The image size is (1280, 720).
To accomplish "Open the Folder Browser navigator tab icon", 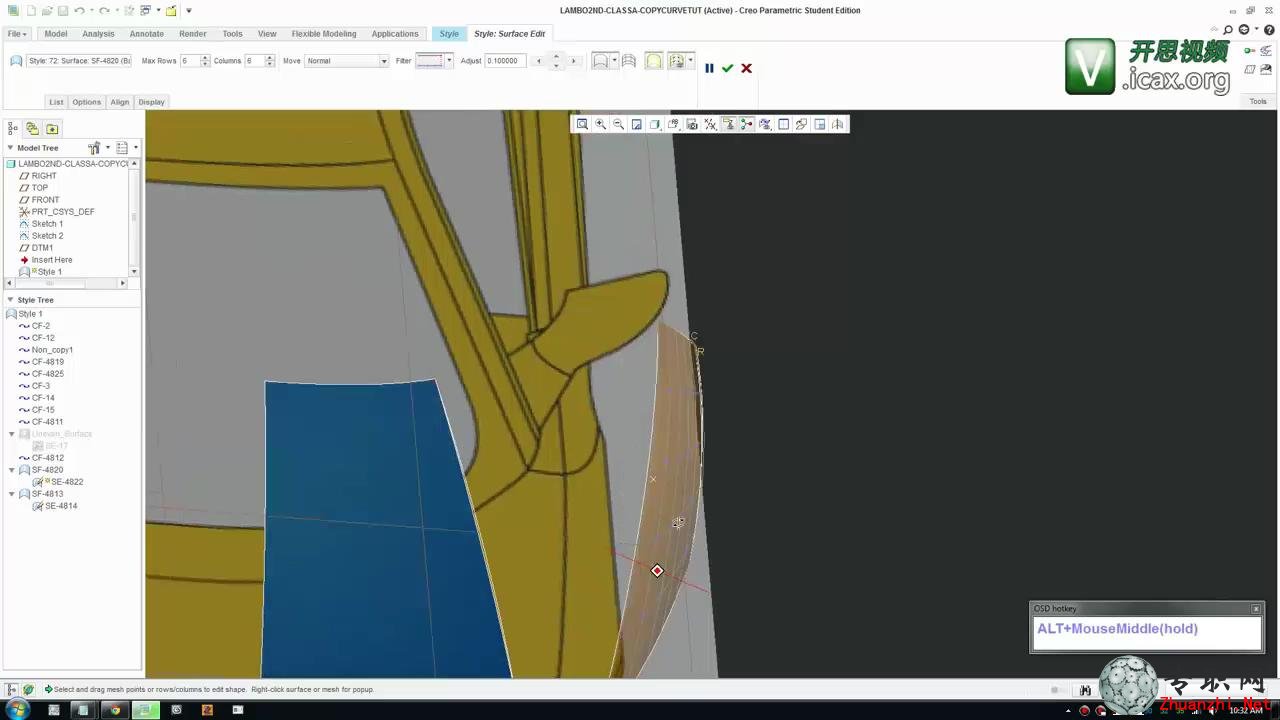I will pos(32,128).
